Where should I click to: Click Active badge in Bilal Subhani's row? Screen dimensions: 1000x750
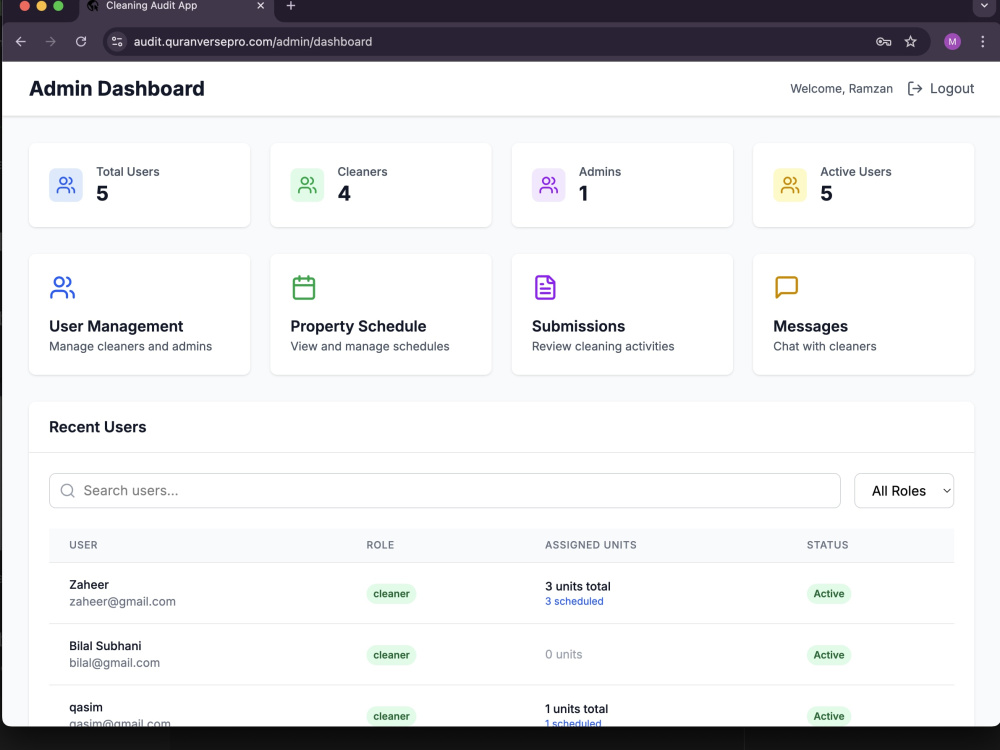(828, 655)
